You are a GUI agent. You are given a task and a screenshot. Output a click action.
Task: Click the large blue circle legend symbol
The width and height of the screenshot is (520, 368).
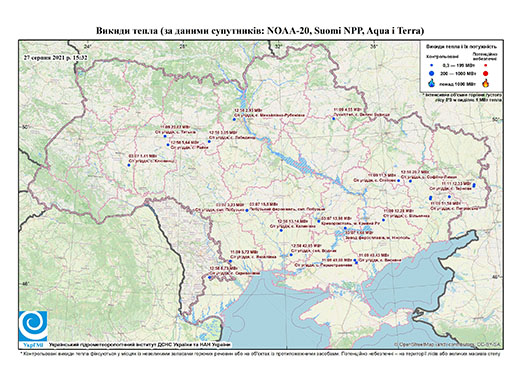(432, 73)
